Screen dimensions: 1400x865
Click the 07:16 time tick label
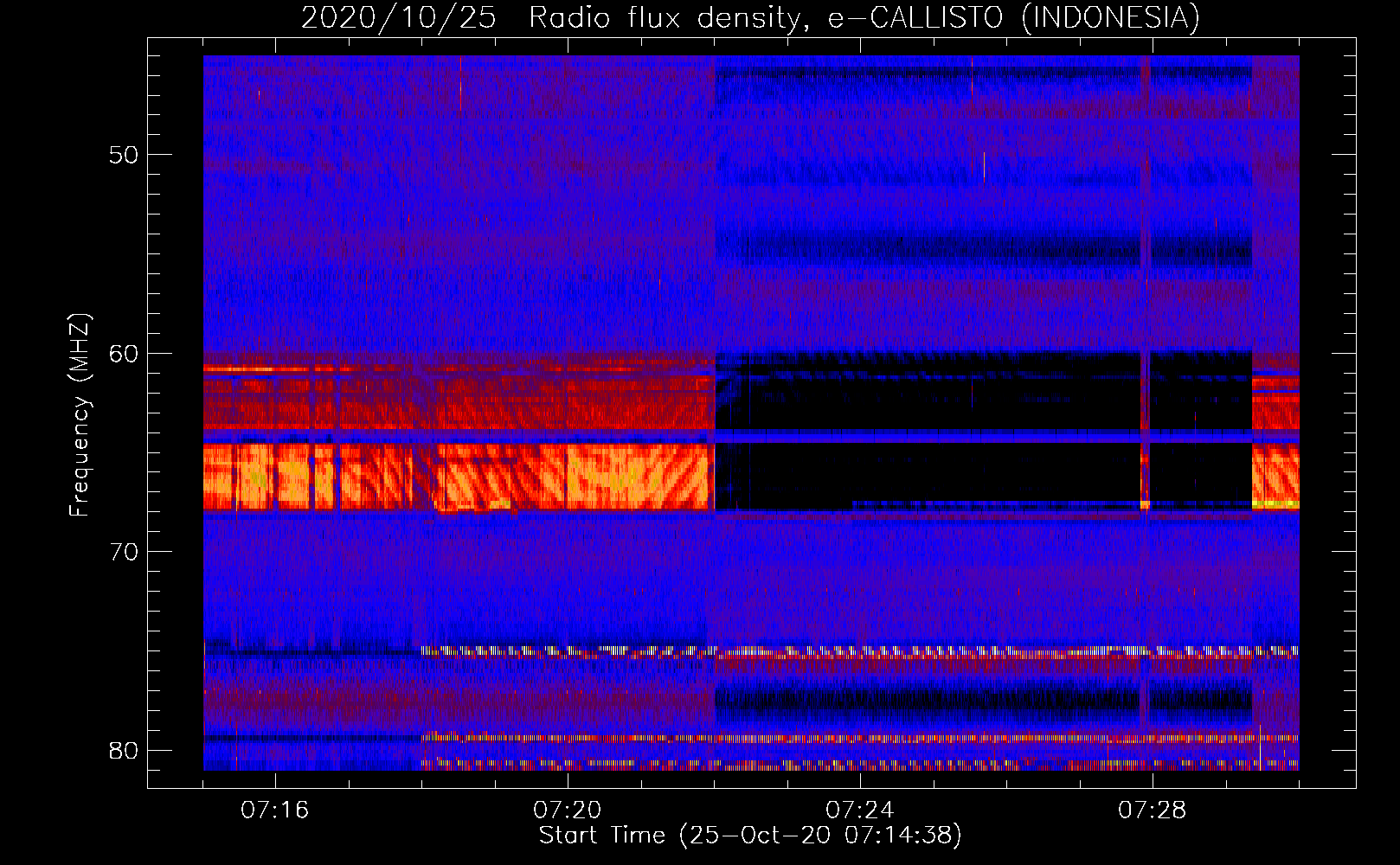pos(275,811)
